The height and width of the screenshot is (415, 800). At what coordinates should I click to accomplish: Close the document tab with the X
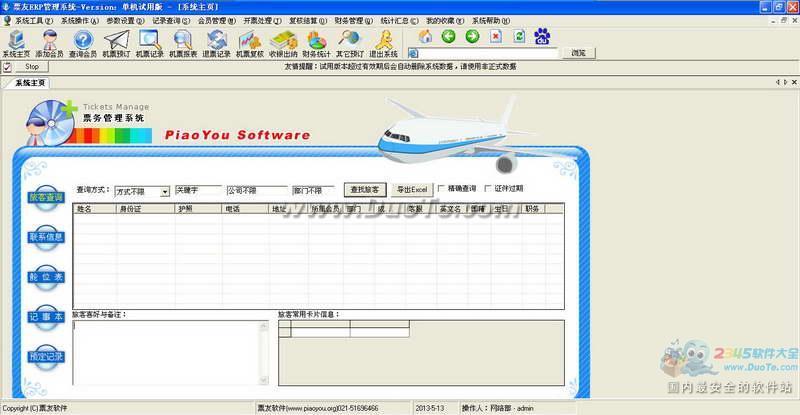[x=794, y=82]
